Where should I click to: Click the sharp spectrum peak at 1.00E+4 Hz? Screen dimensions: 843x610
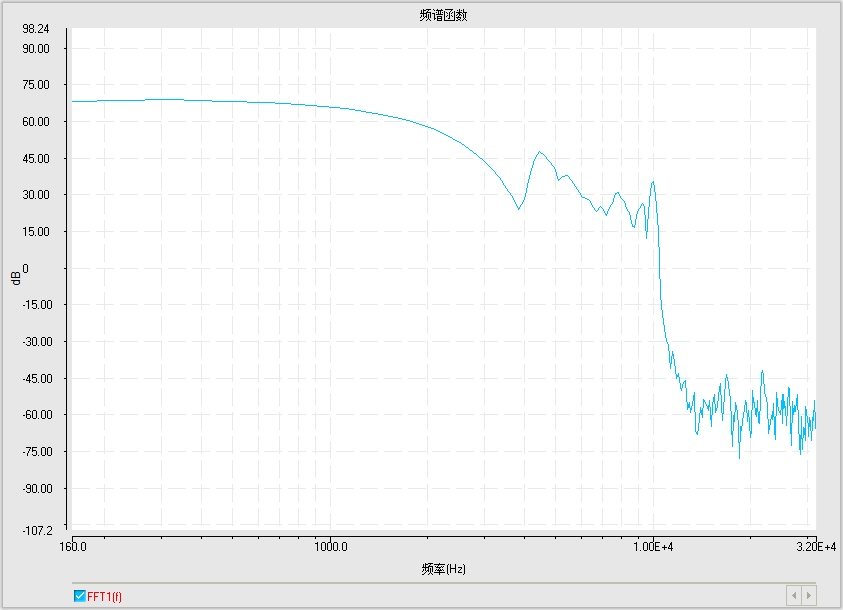click(x=653, y=182)
